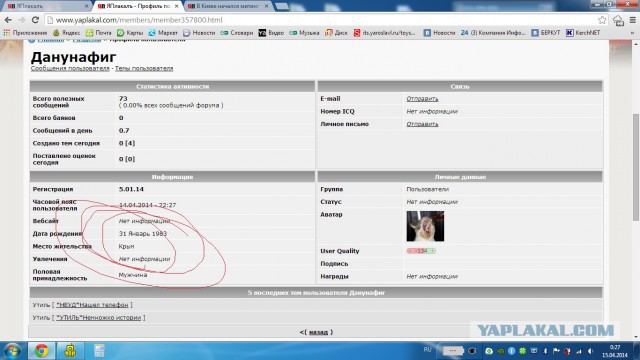Open the Маркет bookmark
Viewport: 640px width, 360px height.
click(x=163, y=33)
